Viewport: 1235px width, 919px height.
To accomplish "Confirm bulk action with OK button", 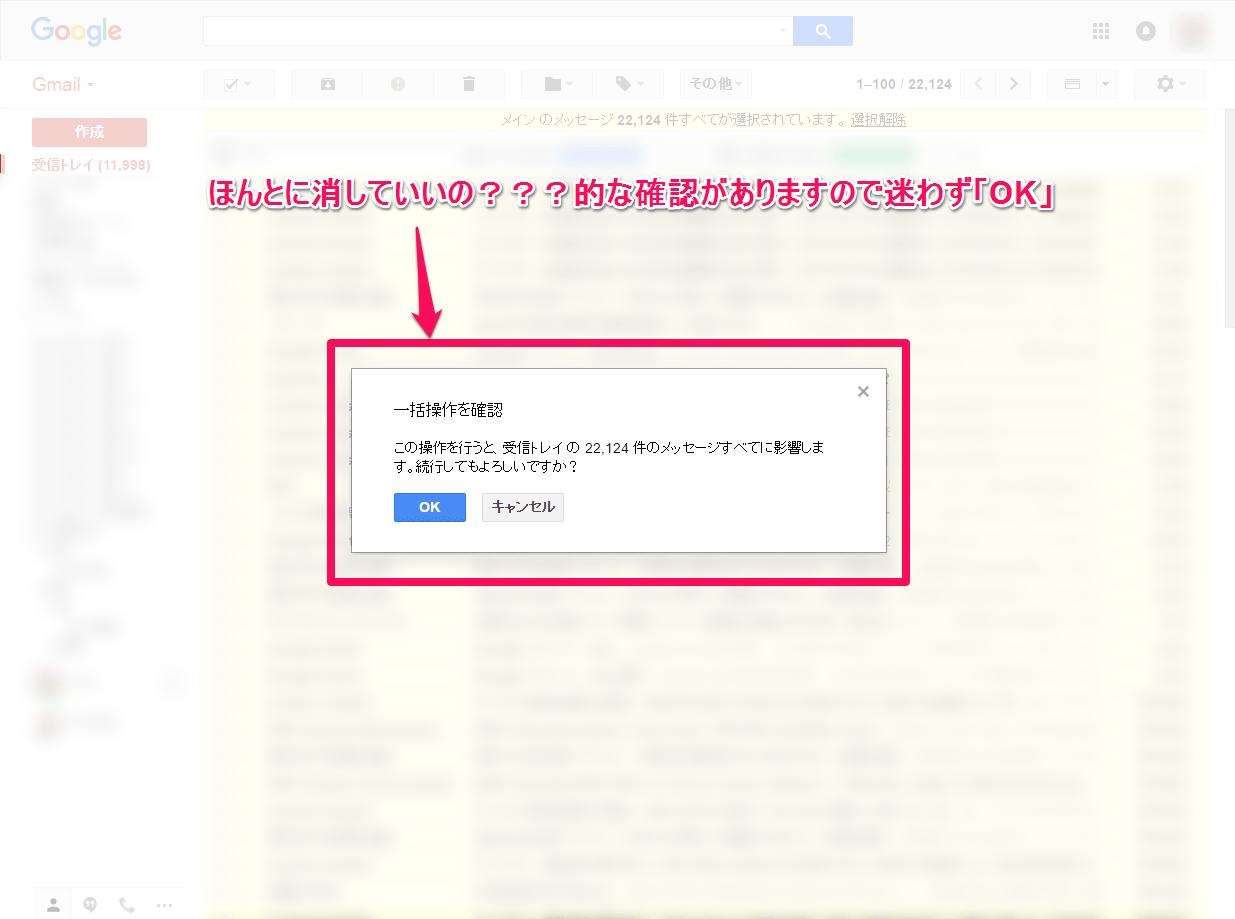I will click(429, 507).
